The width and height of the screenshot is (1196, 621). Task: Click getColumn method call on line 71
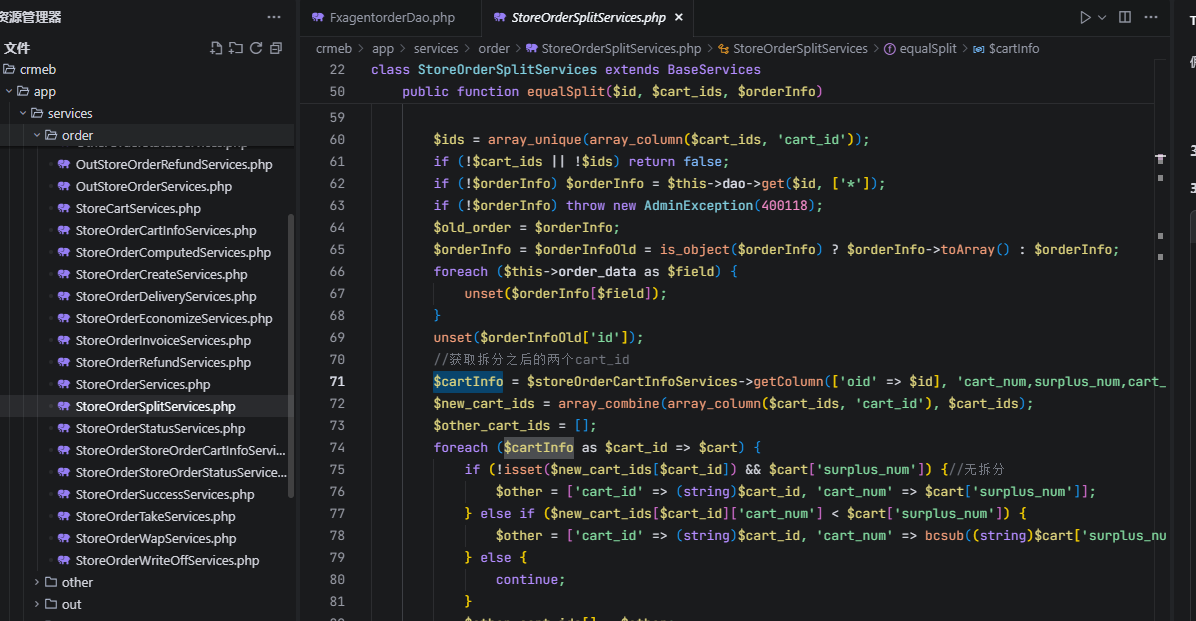tap(788, 381)
